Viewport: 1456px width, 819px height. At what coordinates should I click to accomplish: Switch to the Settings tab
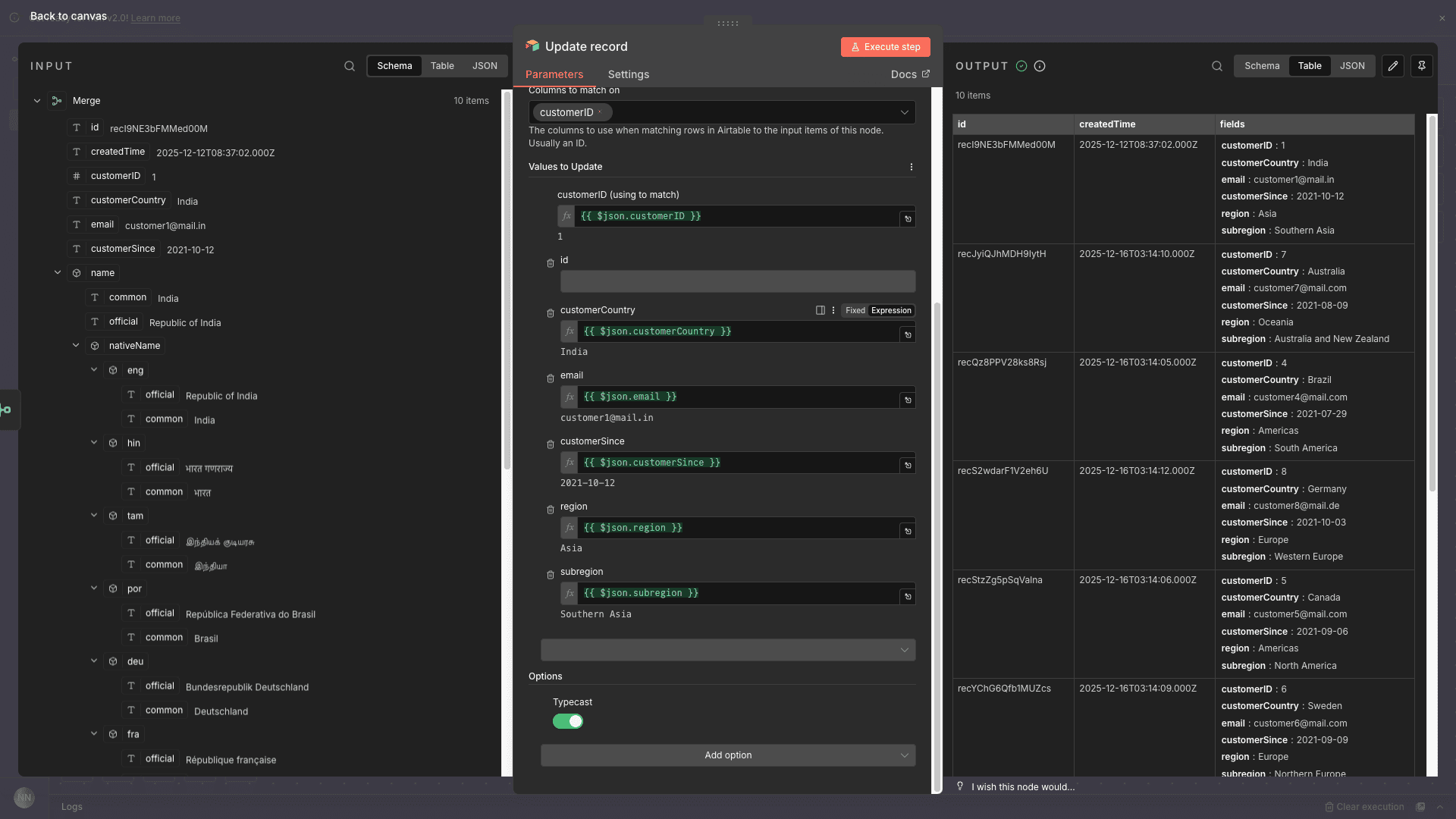click(x=629, y=74)
